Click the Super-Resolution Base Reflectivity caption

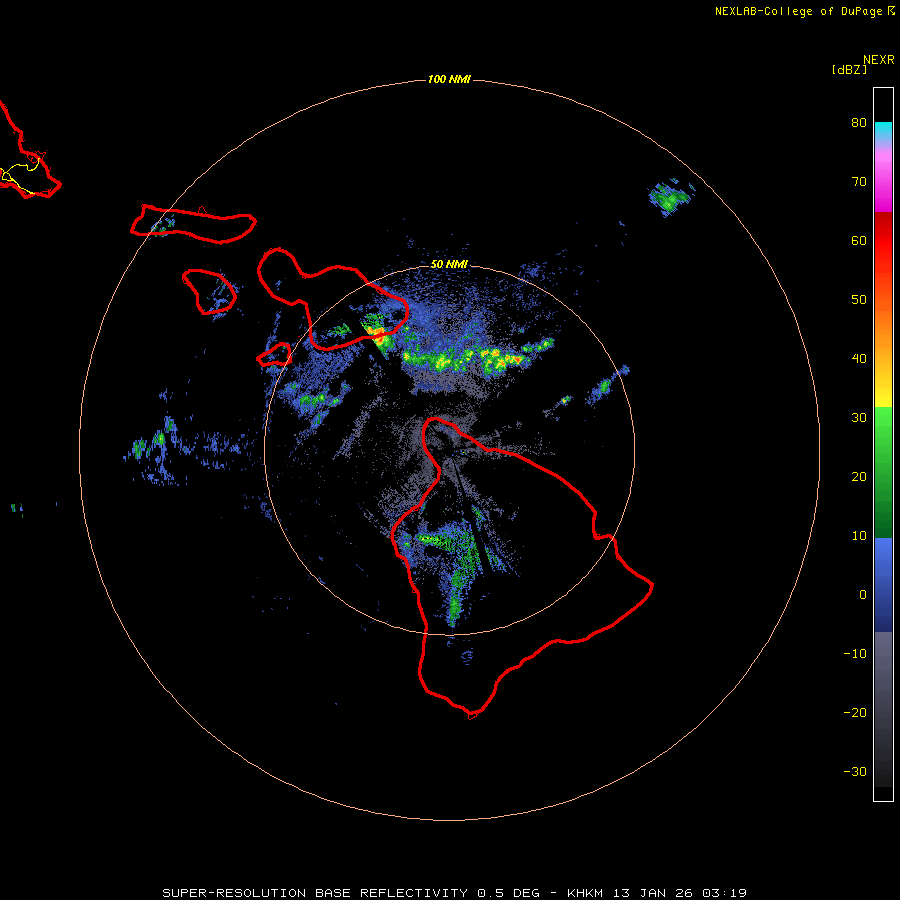pos(454,893)
